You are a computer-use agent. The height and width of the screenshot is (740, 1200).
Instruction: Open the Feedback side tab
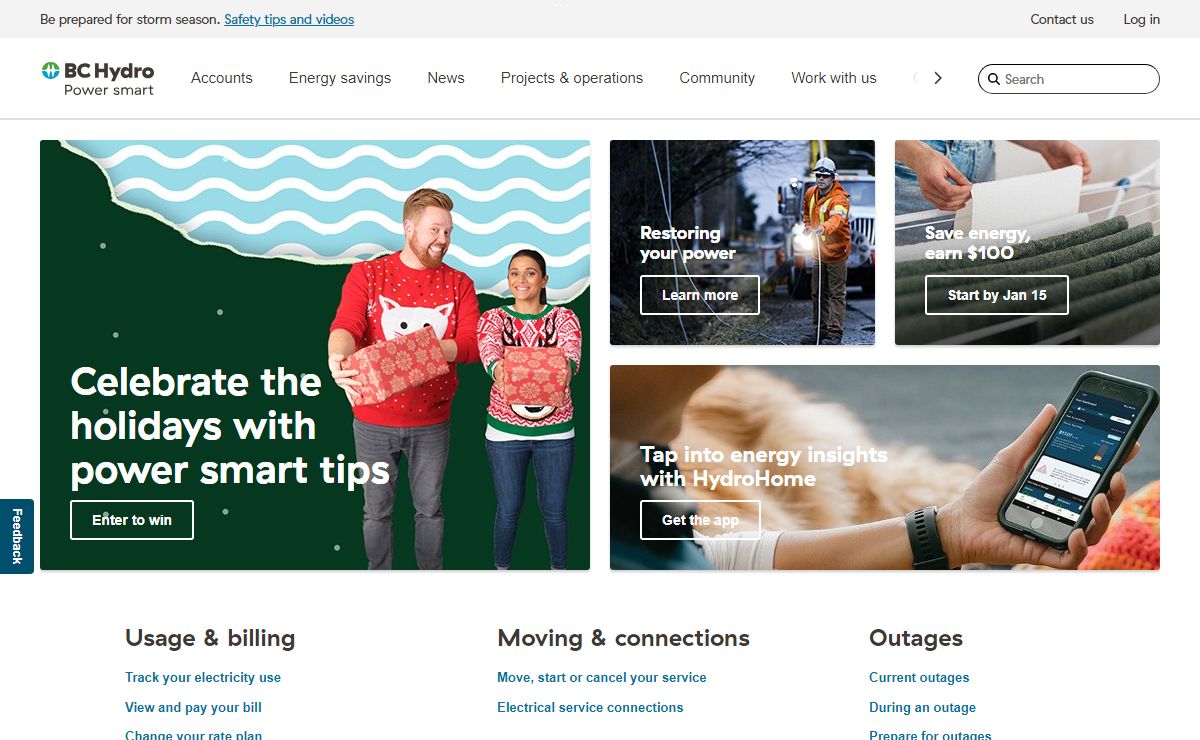(x=17, y=536)
